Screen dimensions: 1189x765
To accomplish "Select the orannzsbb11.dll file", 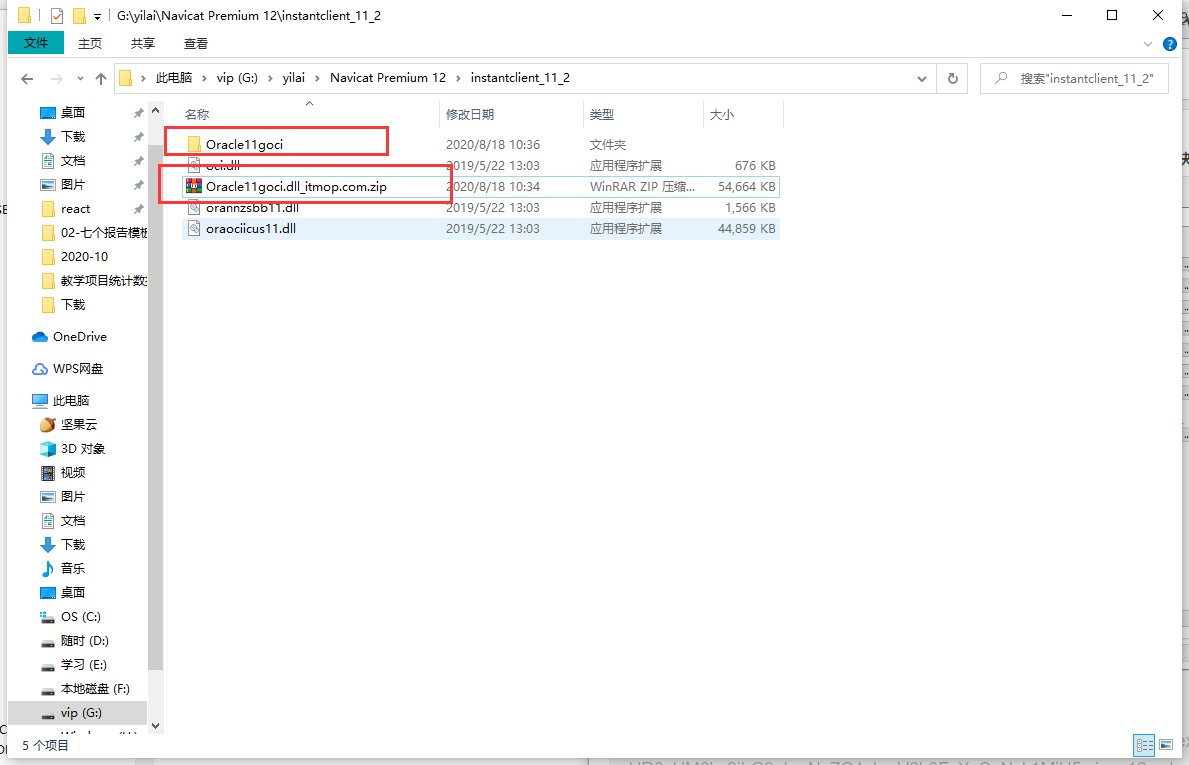I will [x=481, y=208].
